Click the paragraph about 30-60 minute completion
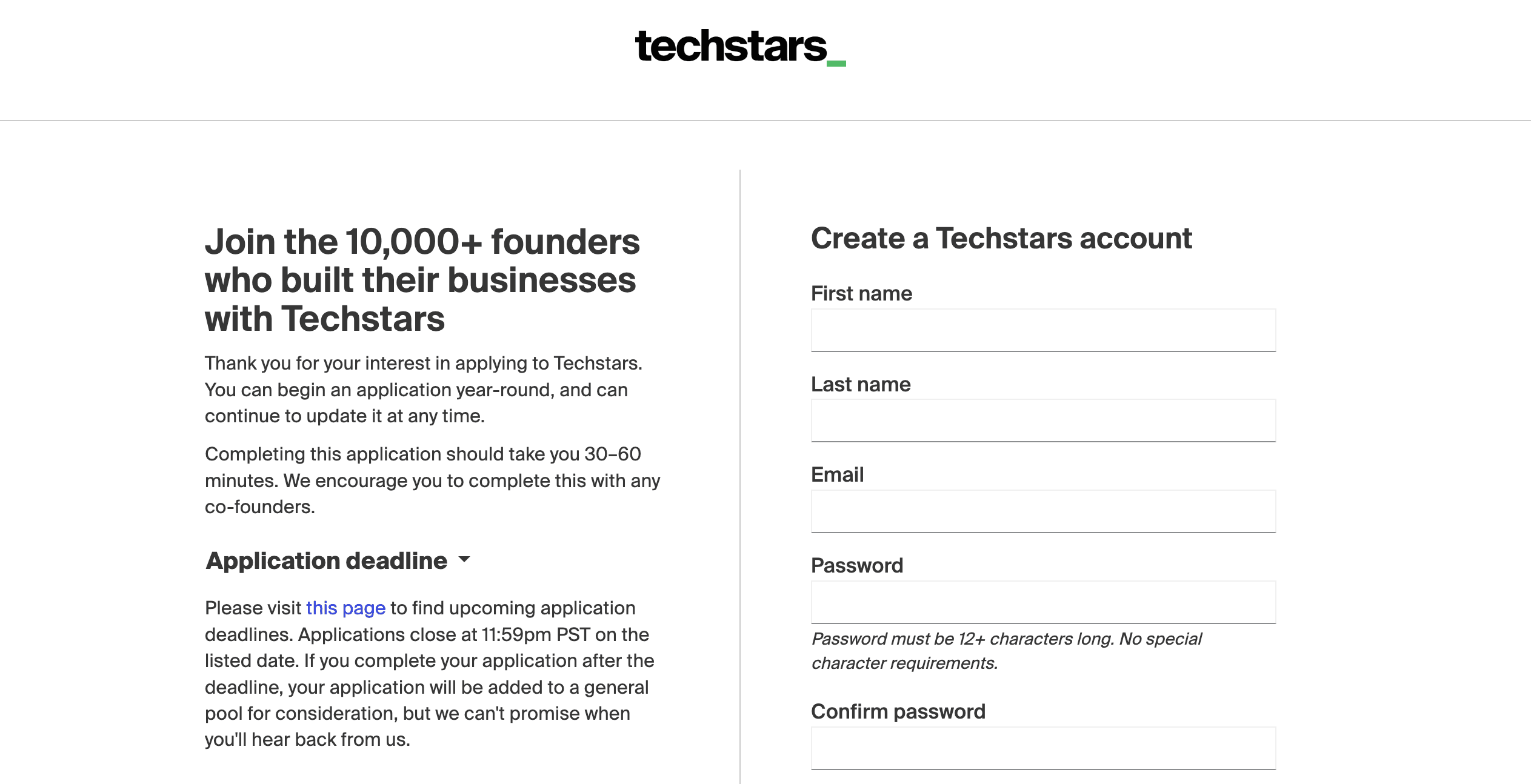The width and height of the screenshot is (1531, 784). click(432, 479)
